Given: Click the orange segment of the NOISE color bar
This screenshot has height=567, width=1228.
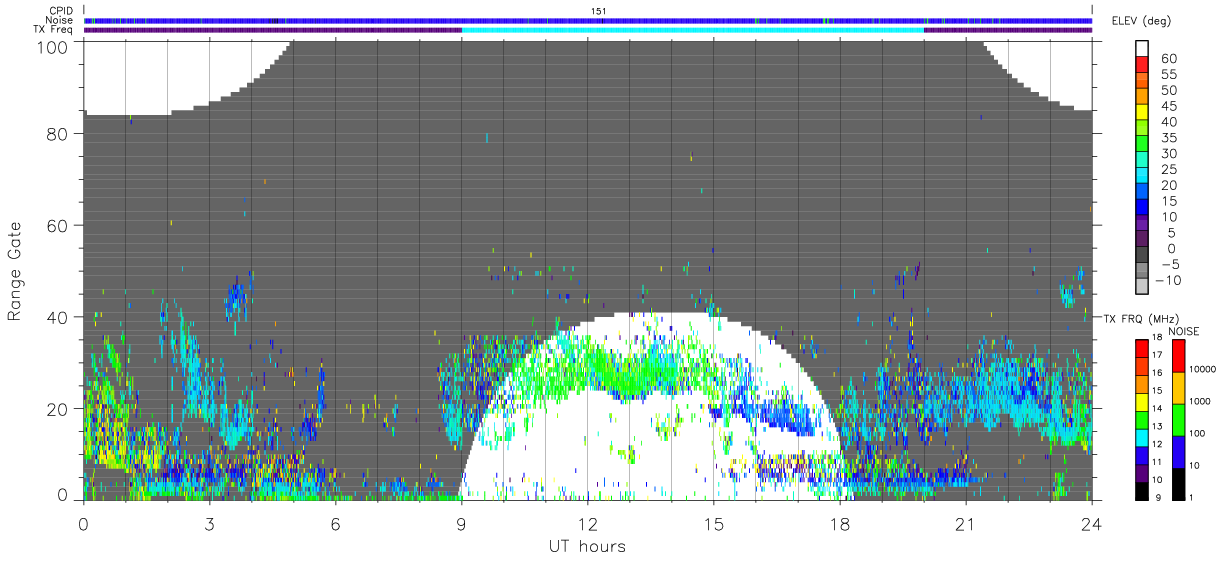Looking at the screenshot, I should [1178, 387].
